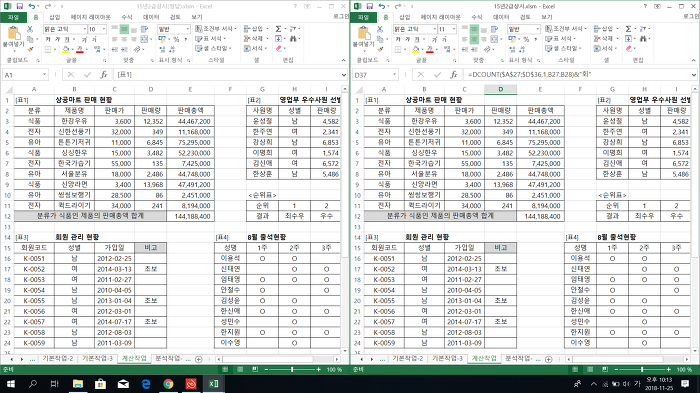Click Comma style icon in right window
Viewport: 700px width, 393px height.
tap(535, 39)
